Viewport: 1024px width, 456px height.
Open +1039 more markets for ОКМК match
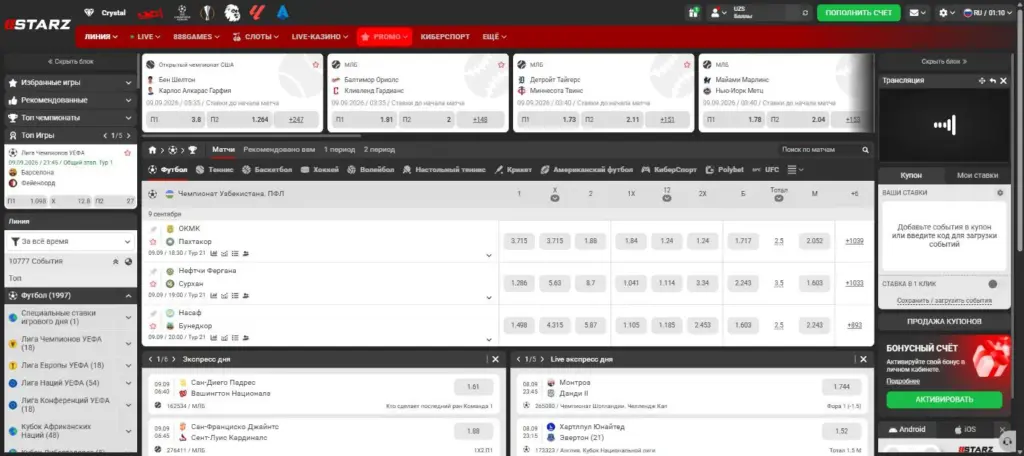(854, 241)
